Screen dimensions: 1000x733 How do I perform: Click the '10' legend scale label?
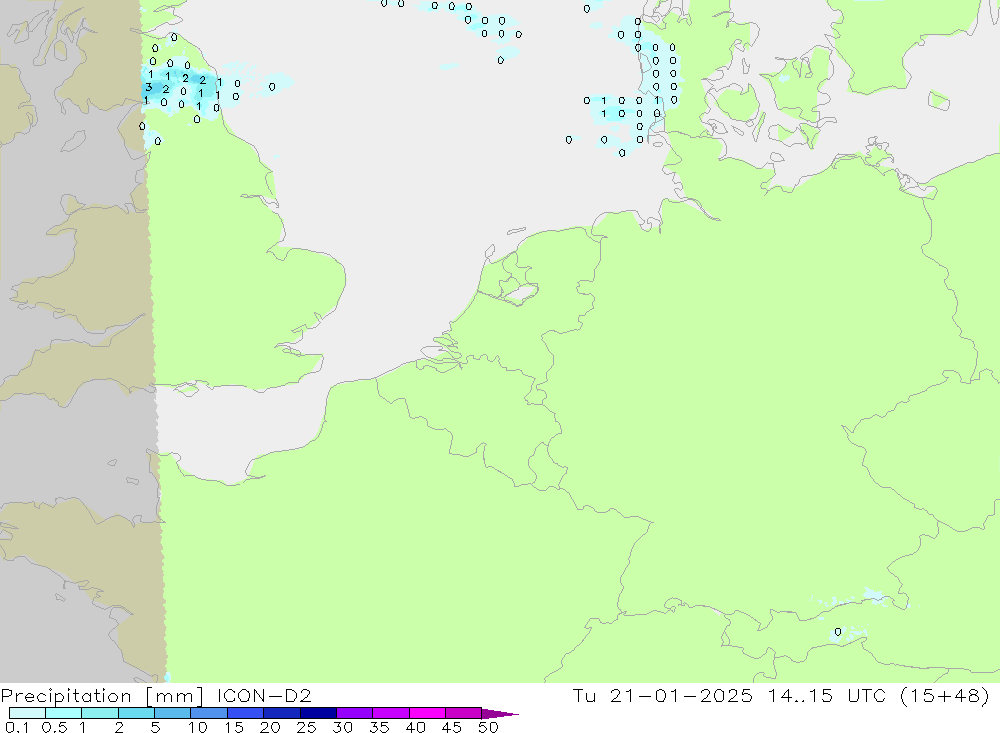pyautogui.click(x=198, y=727)
